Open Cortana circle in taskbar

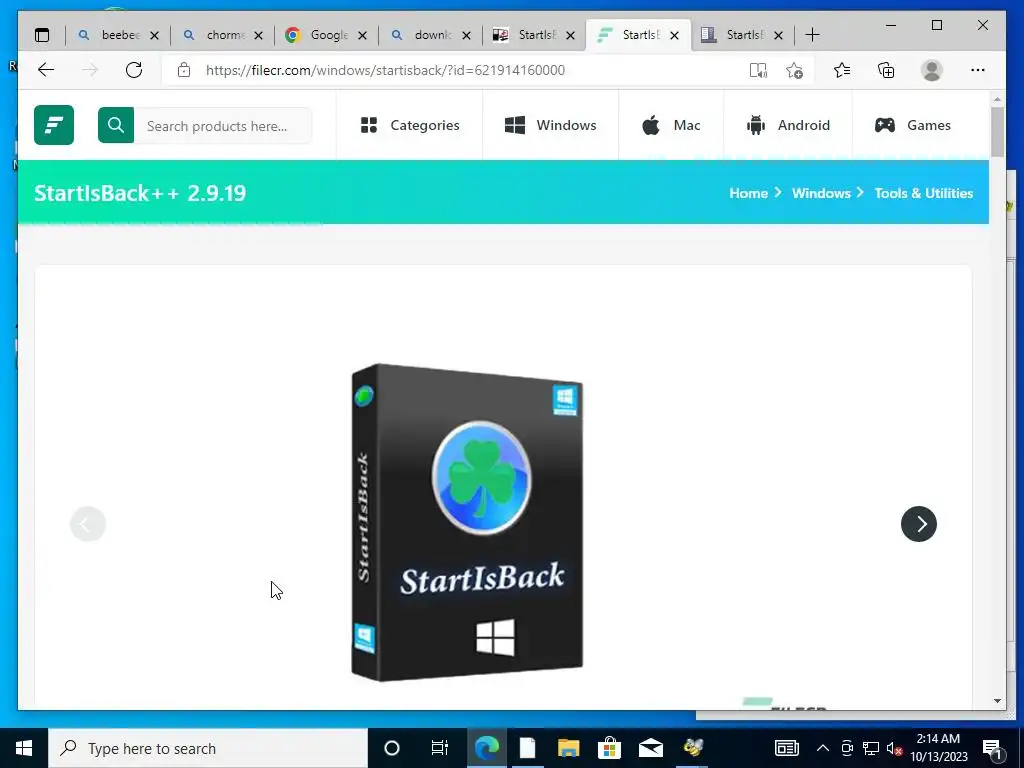click(392, 748)
